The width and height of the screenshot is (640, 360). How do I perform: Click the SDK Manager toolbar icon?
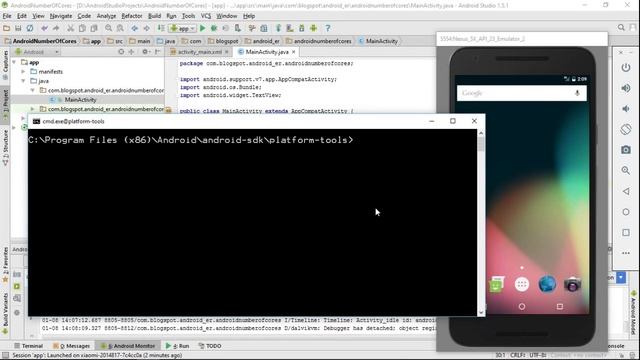tap(302, 28)
